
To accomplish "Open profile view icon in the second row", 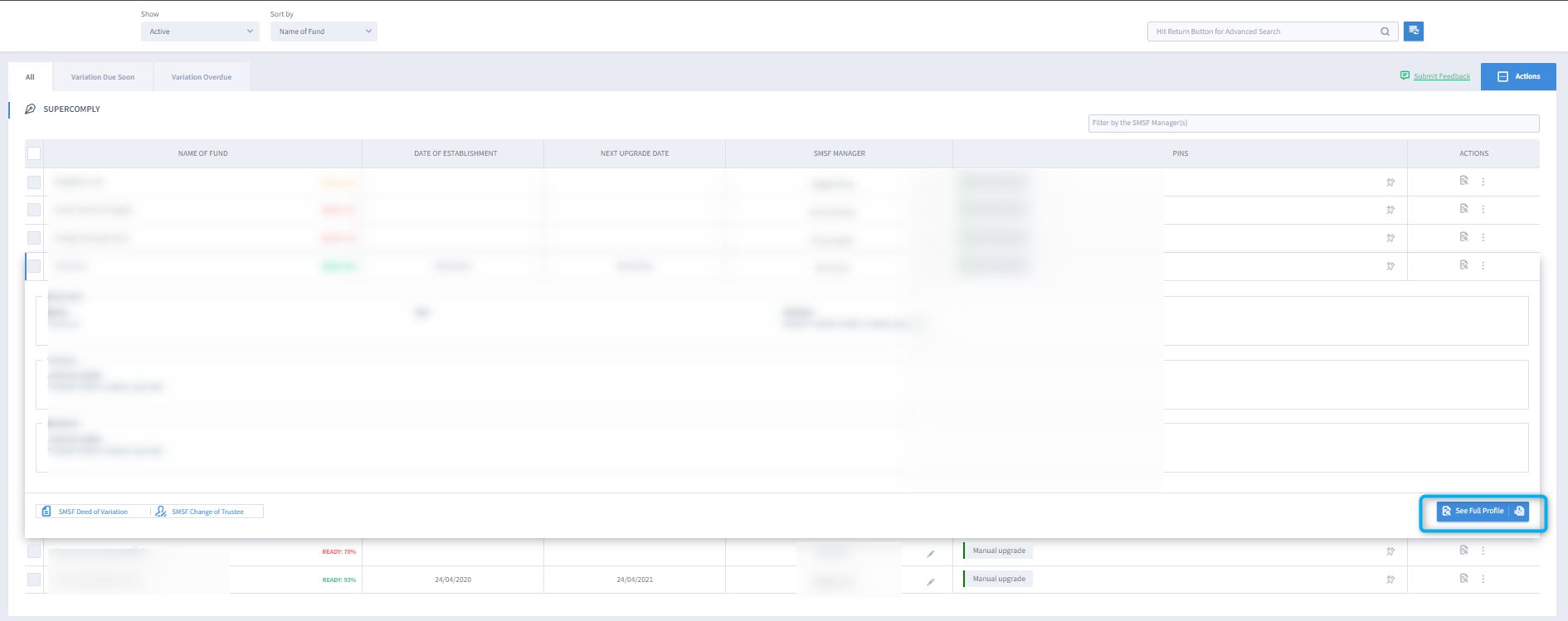I will tap(1463, 209).
